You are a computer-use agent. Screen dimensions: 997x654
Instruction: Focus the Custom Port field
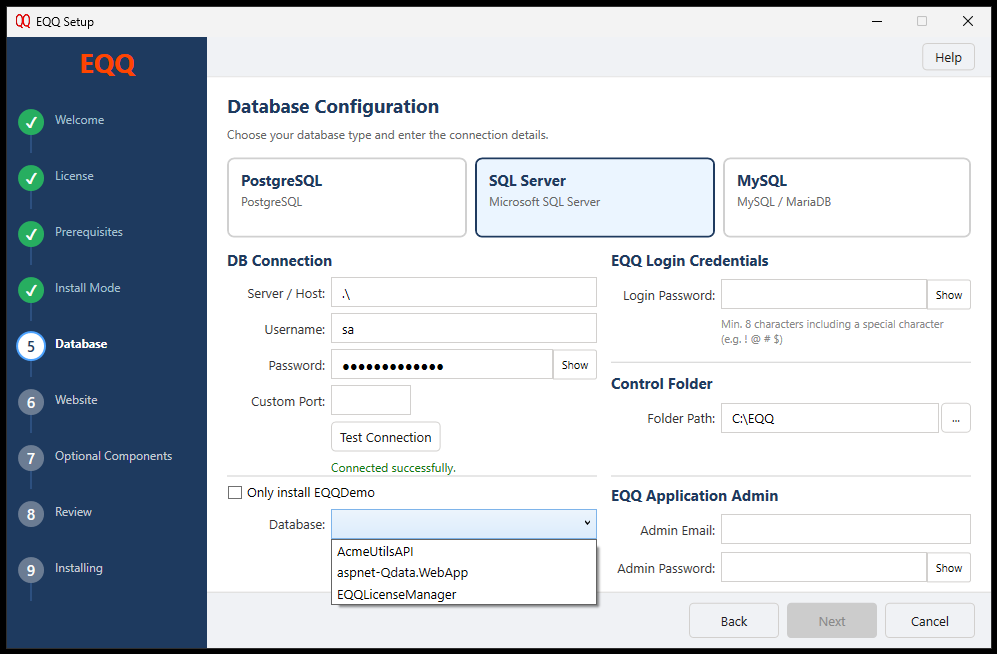pos(371,400)
